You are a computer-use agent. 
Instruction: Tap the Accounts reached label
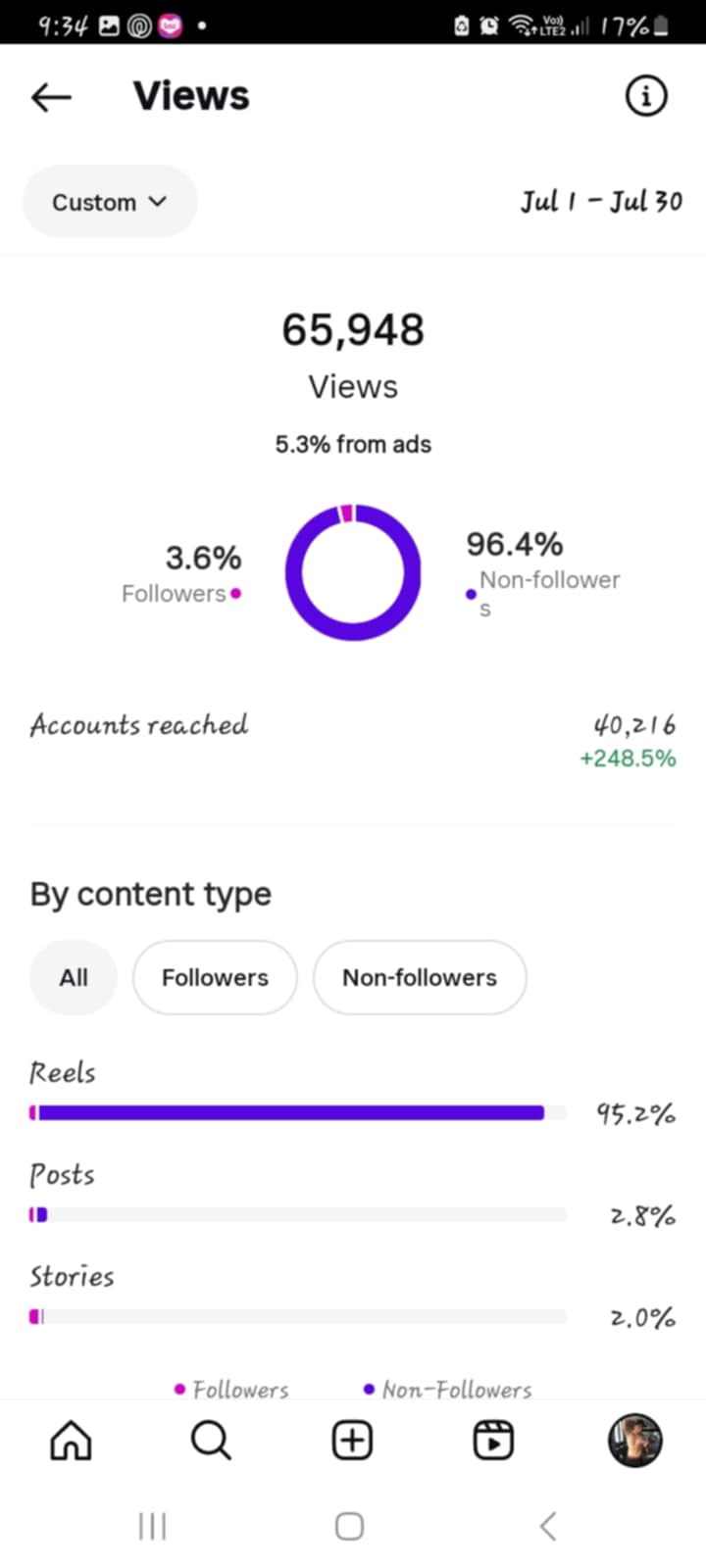(139, 725)
